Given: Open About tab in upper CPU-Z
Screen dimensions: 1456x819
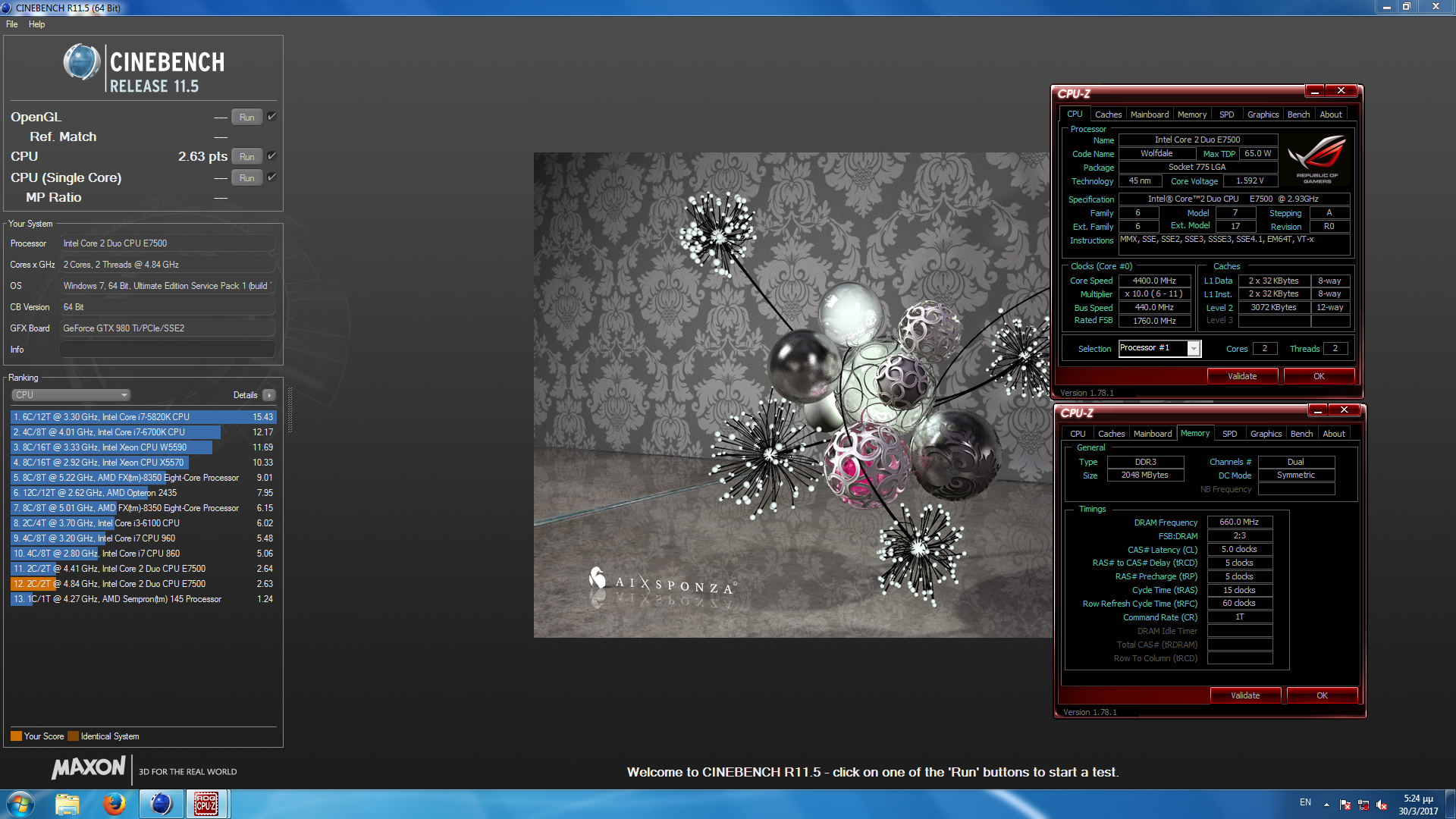Looking at the screenshot, I should tap(1331, 115).
